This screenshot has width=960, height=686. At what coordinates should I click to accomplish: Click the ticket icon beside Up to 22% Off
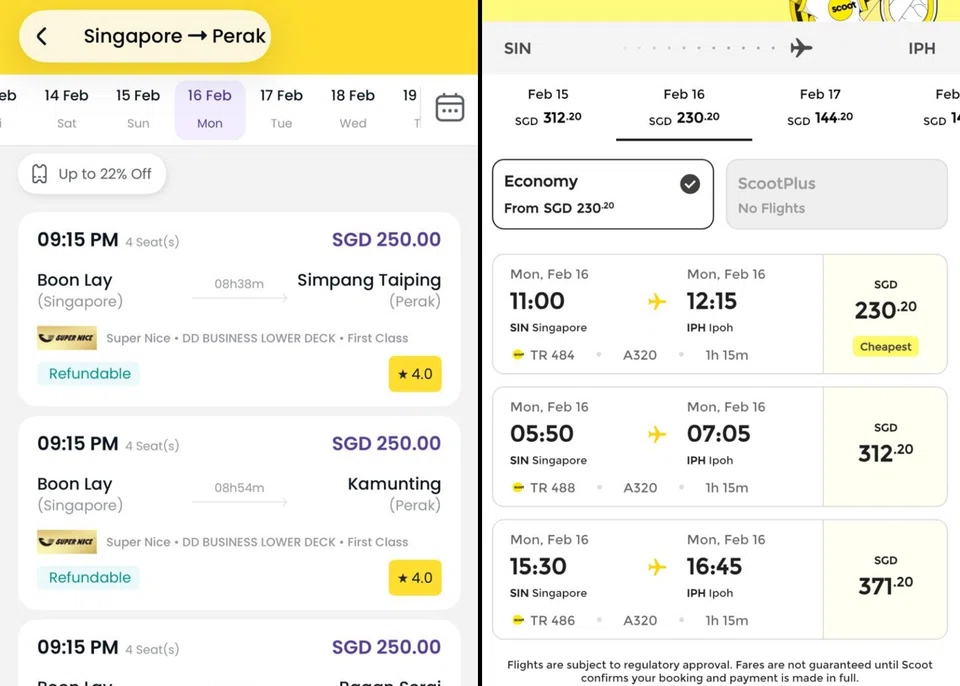[x=40, y=173]
